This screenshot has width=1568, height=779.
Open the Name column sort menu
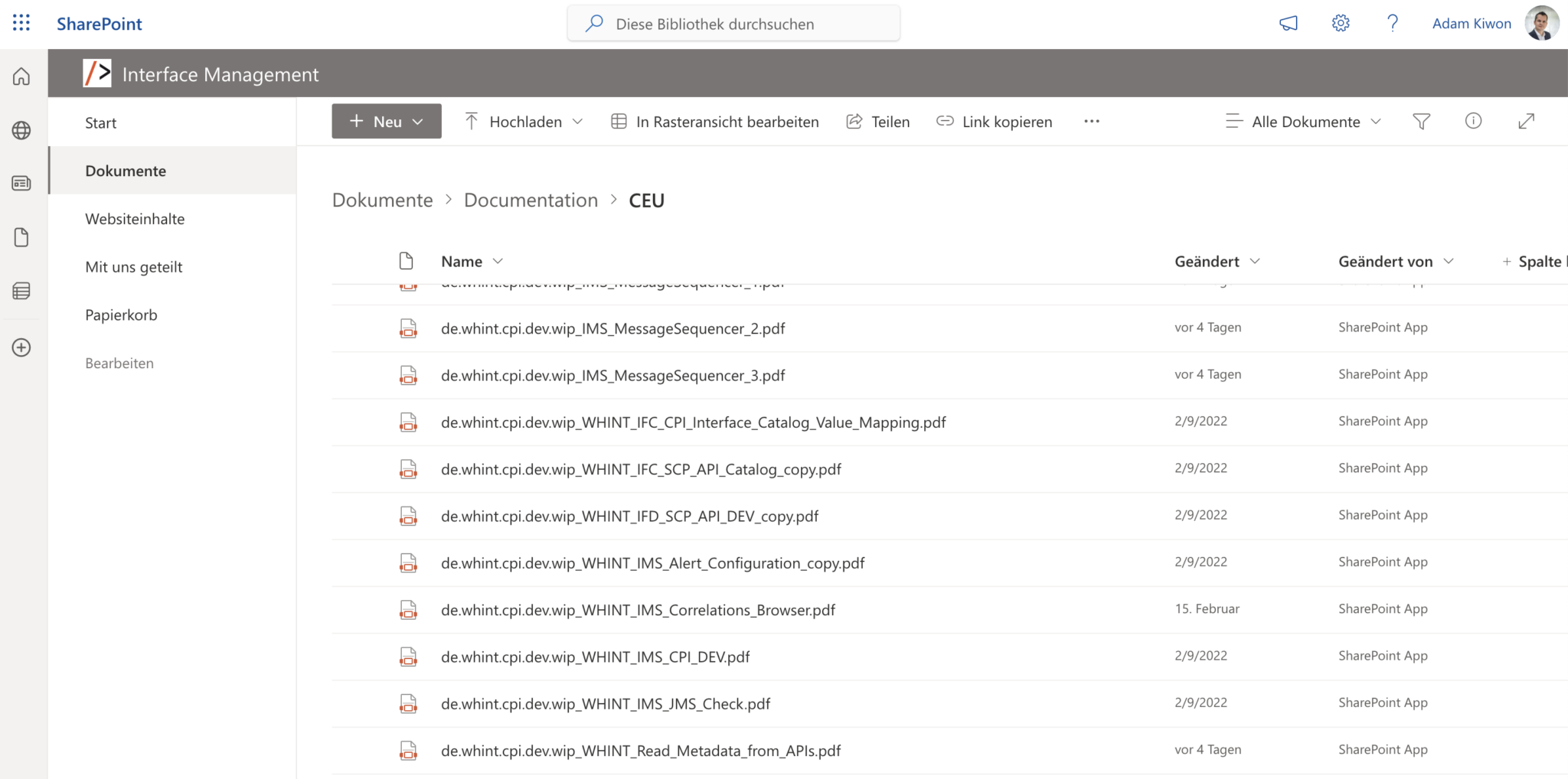click(x=472, y=262)
